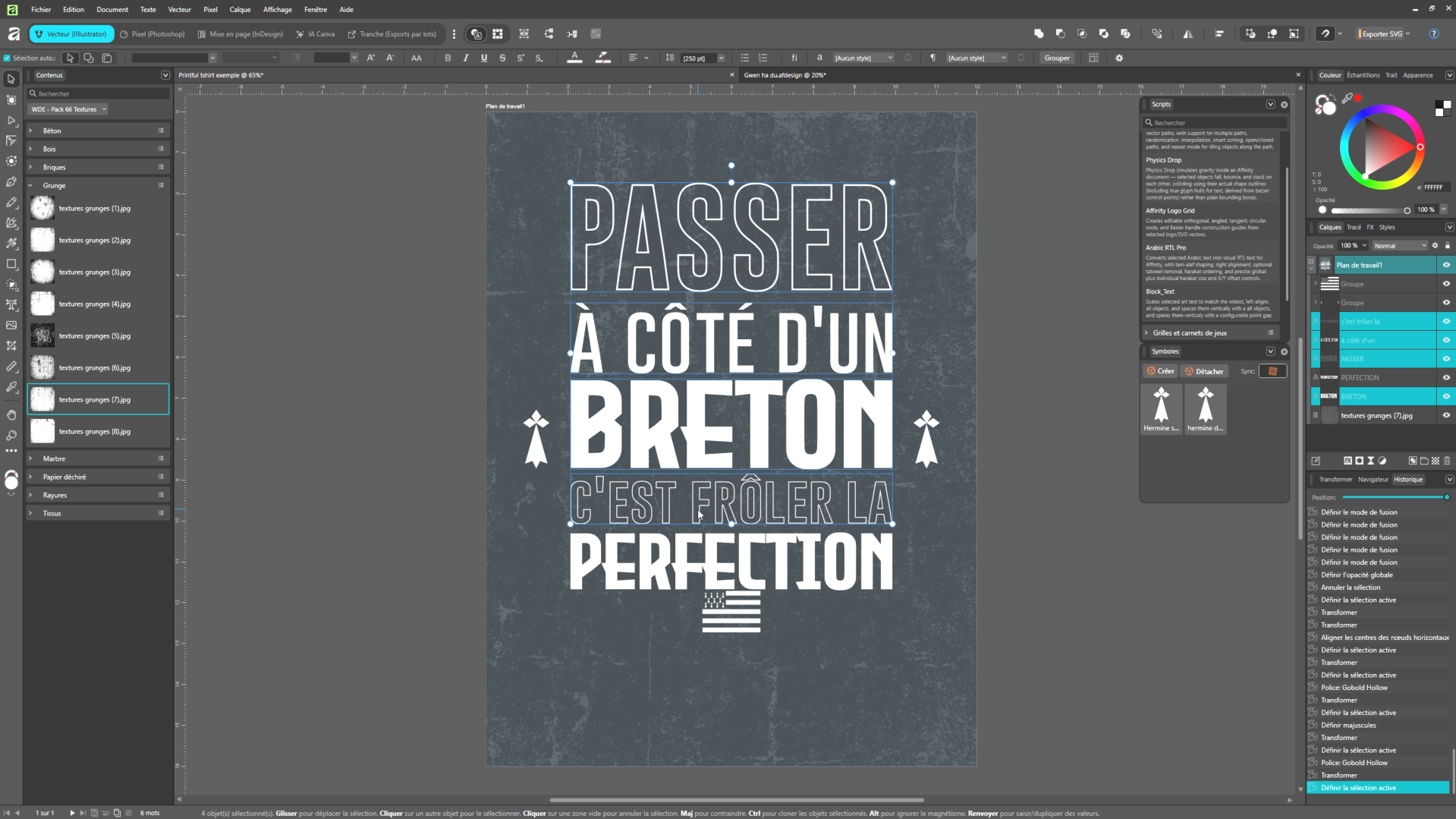Open the Calque menu

[240, 9]
